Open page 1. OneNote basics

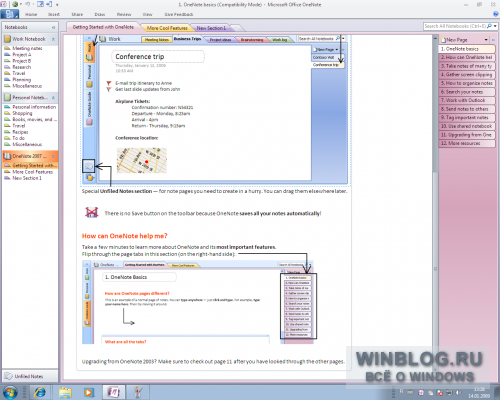pos(467,49)
